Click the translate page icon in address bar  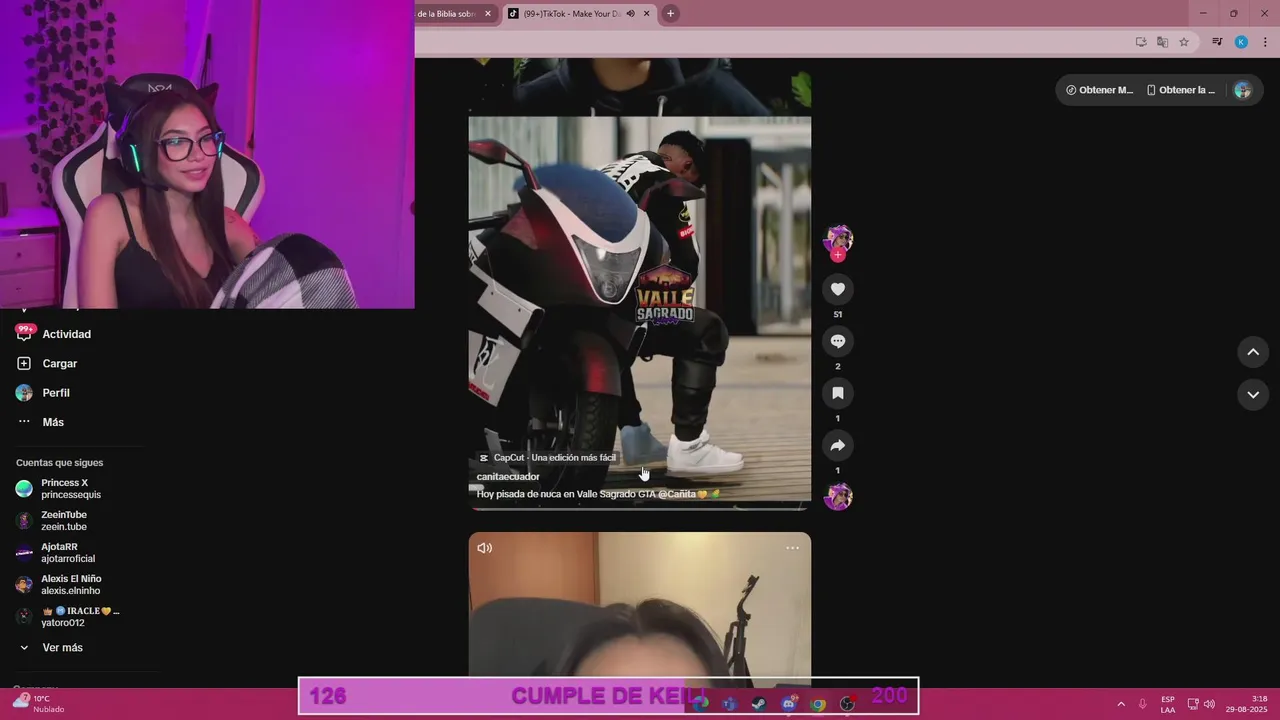tap(1162, 42)
